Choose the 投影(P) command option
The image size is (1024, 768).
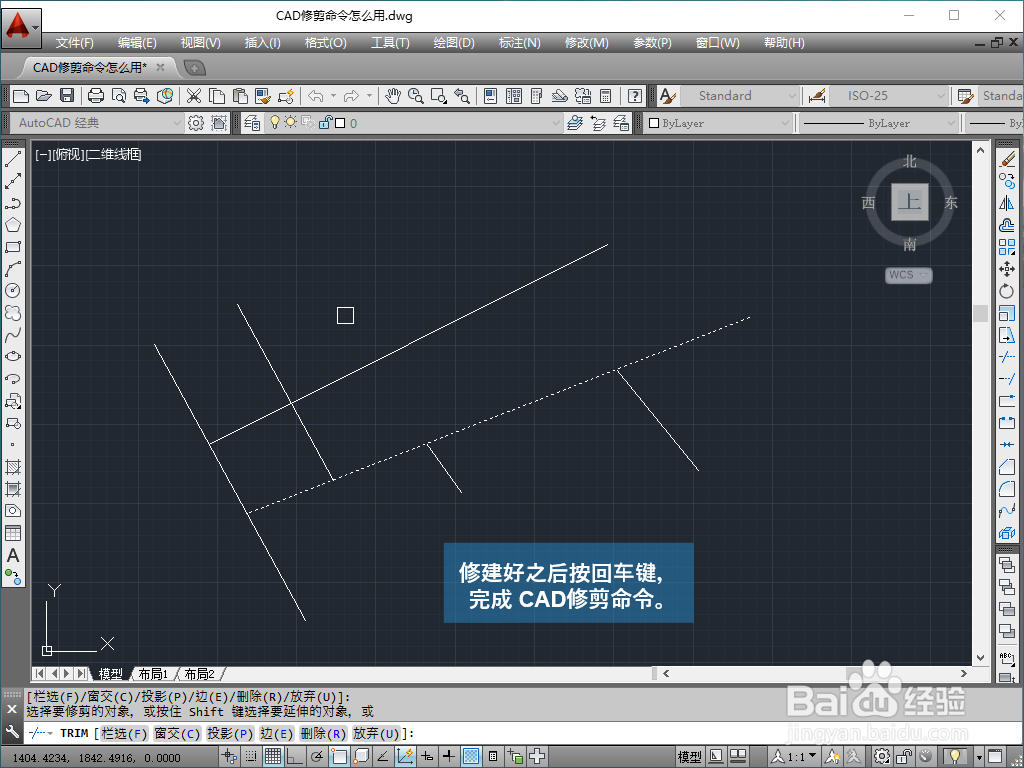click(230, 733)
